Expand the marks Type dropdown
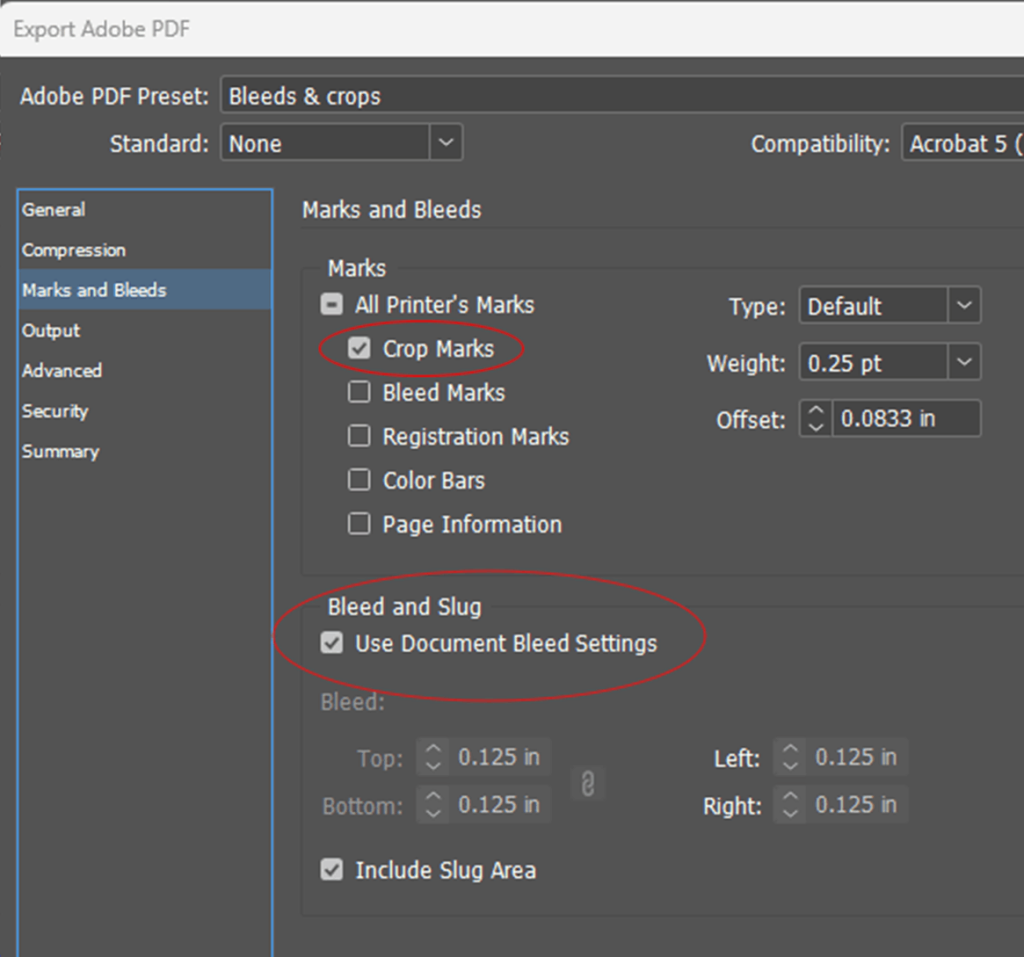 [963, 306]
